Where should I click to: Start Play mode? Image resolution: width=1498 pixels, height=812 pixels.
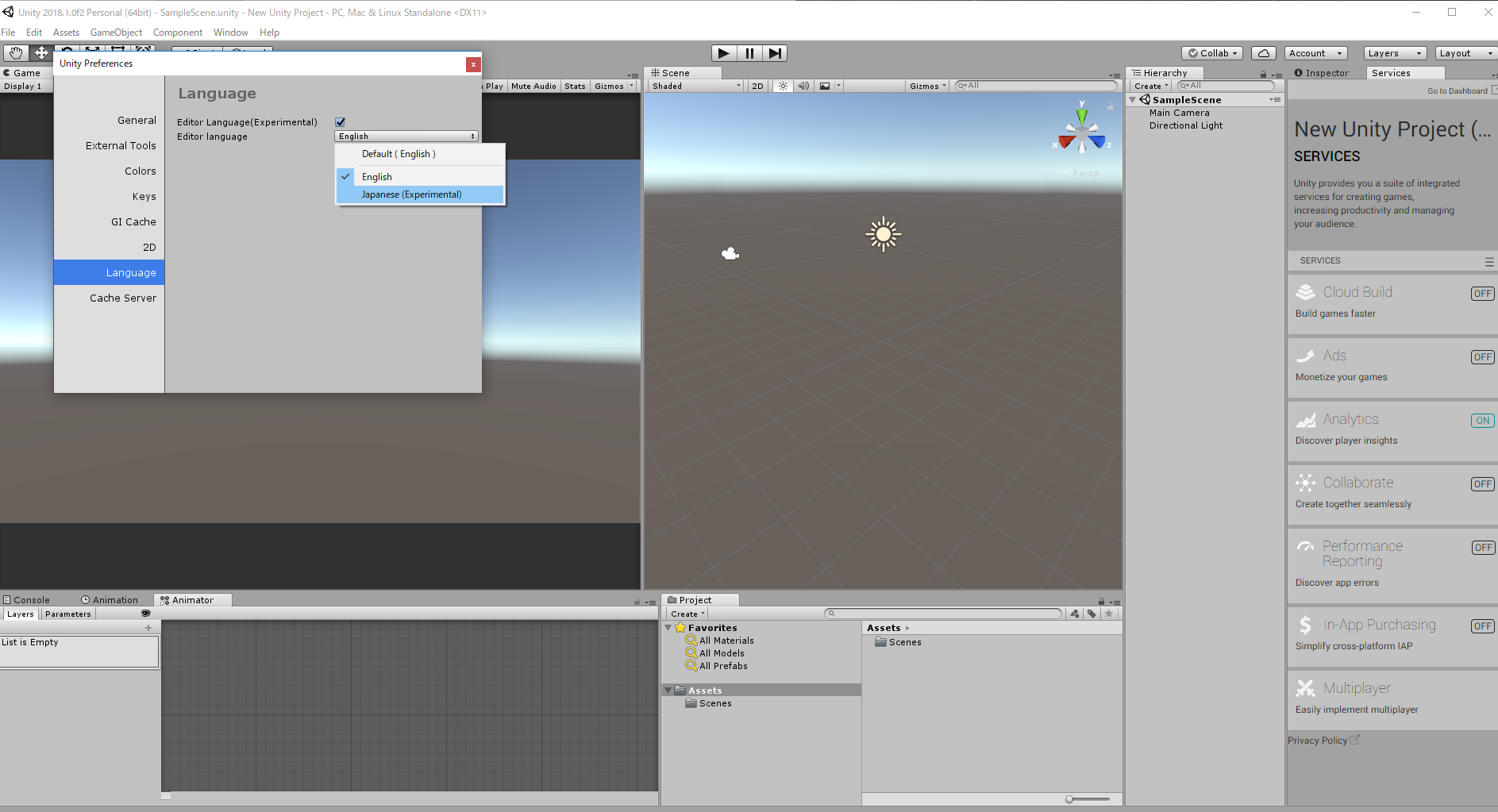(723, 53)
